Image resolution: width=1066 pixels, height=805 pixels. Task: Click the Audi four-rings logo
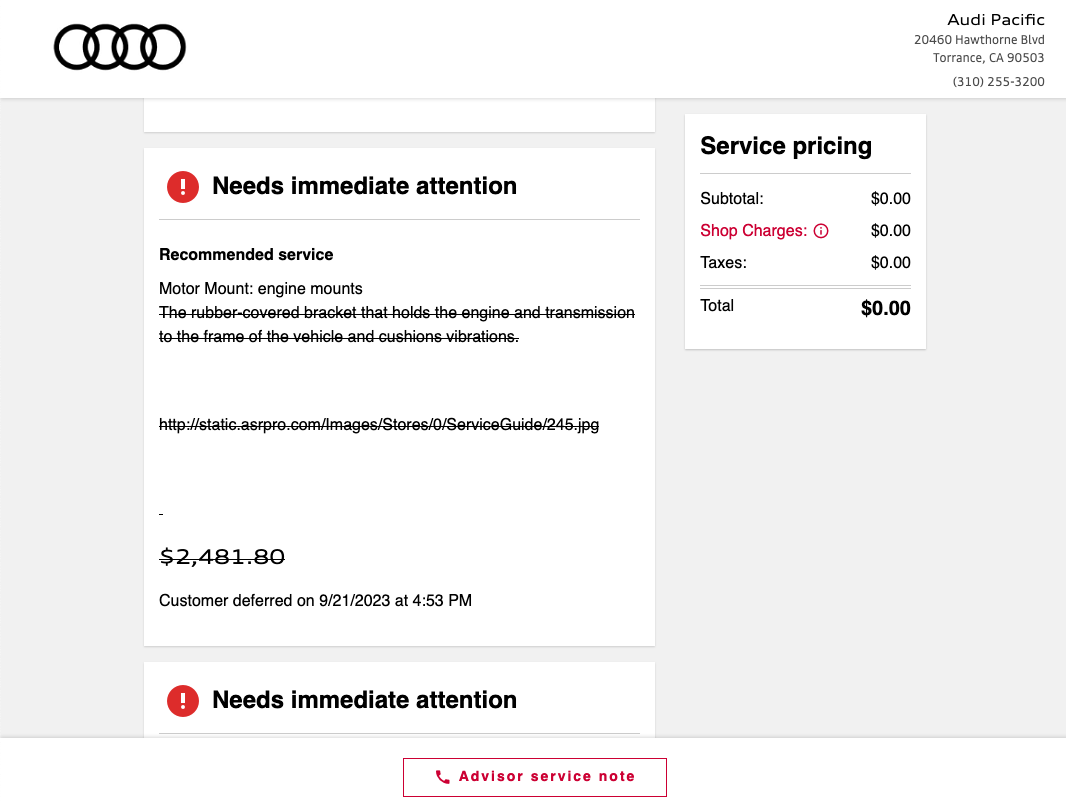[119, 46]
